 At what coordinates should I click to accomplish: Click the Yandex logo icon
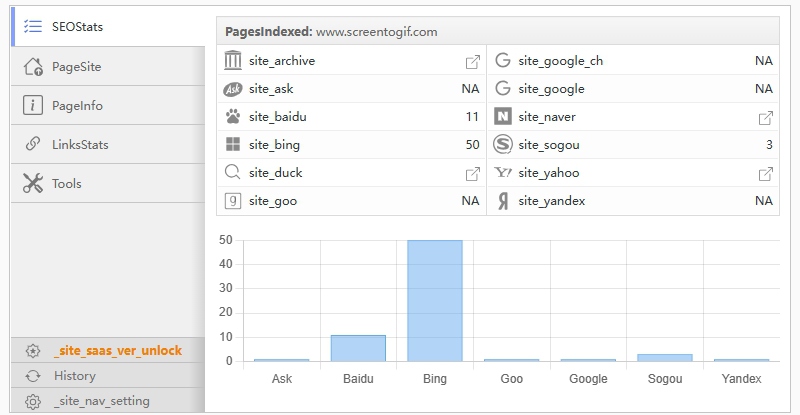[x=502, y=201]
